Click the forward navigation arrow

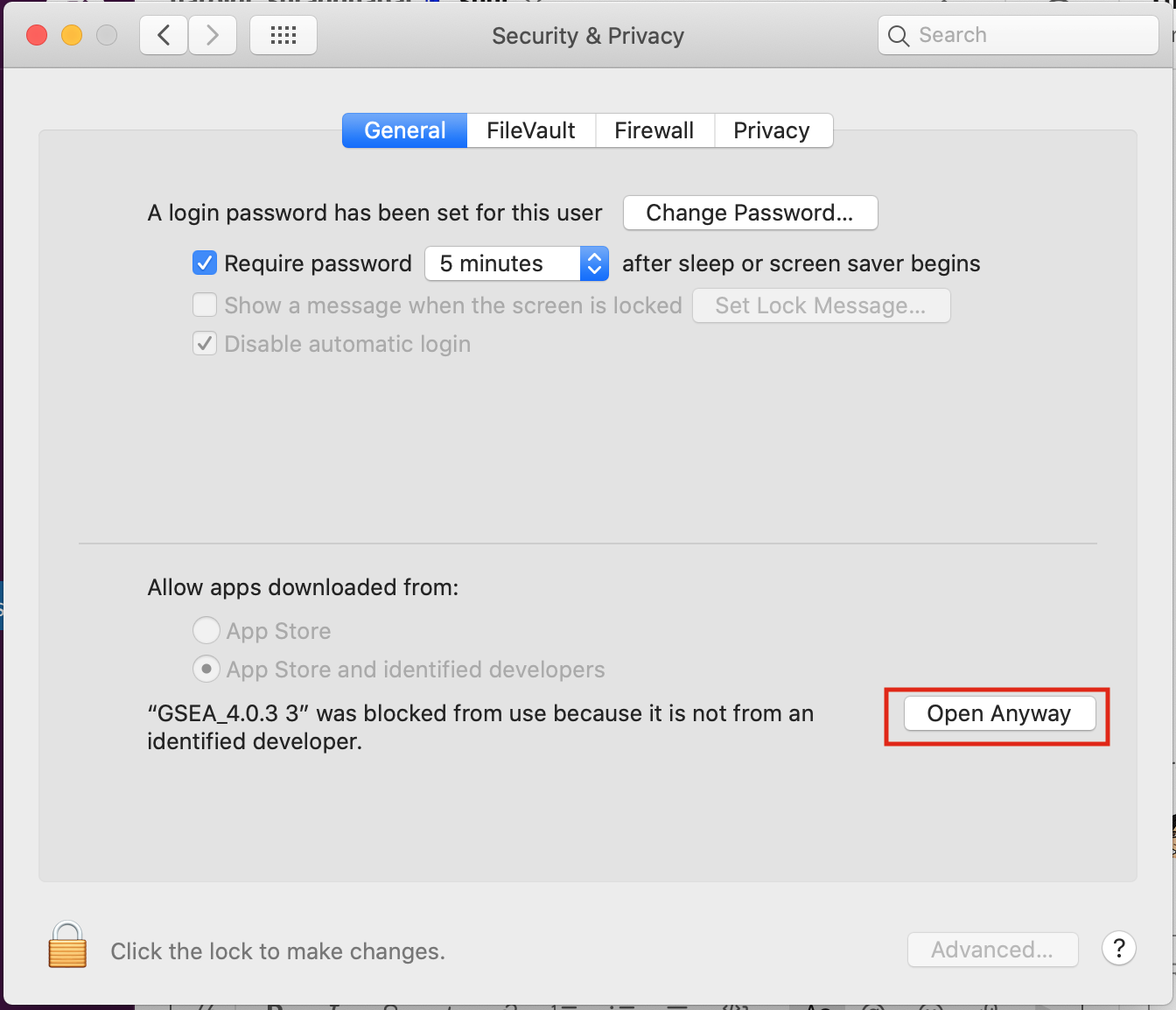coord(213,36)
